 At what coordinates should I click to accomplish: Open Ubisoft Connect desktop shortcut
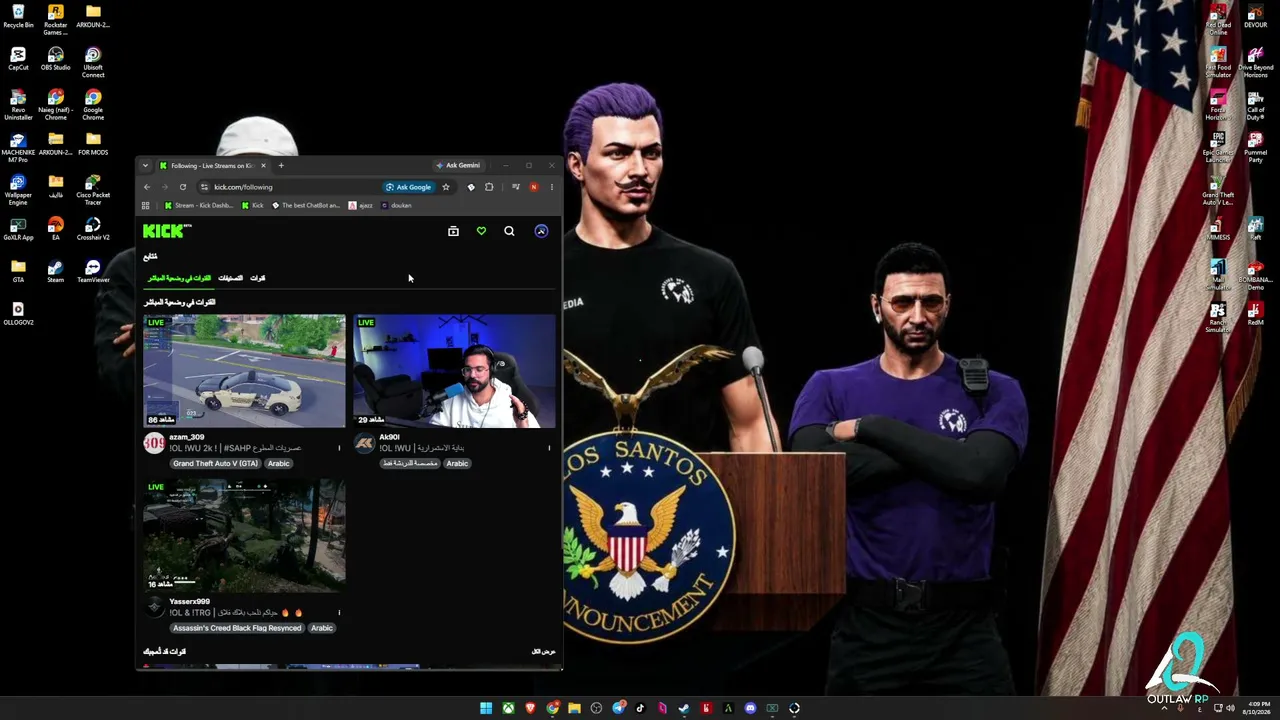(93, 62)
